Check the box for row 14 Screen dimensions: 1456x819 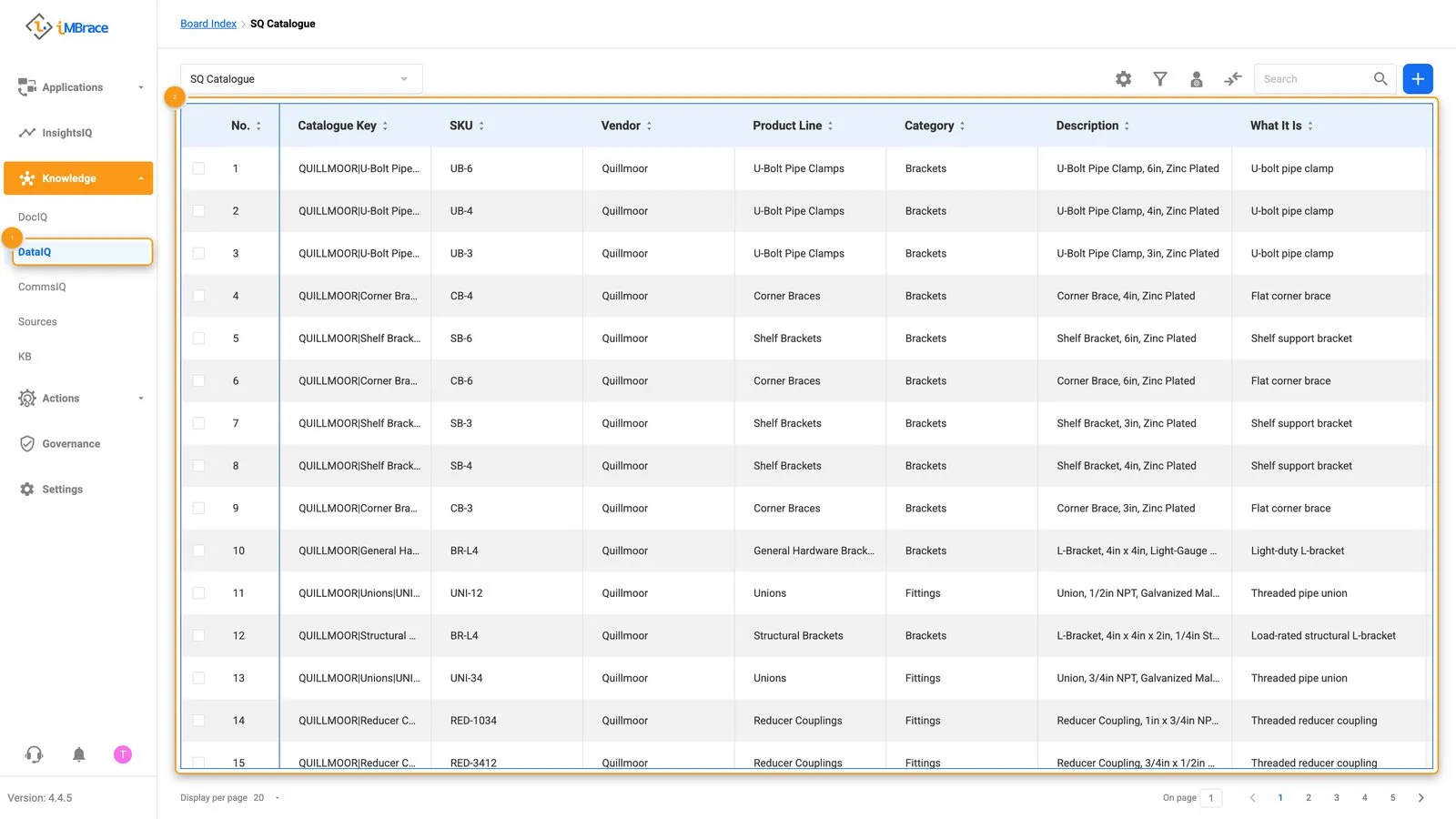198,721
